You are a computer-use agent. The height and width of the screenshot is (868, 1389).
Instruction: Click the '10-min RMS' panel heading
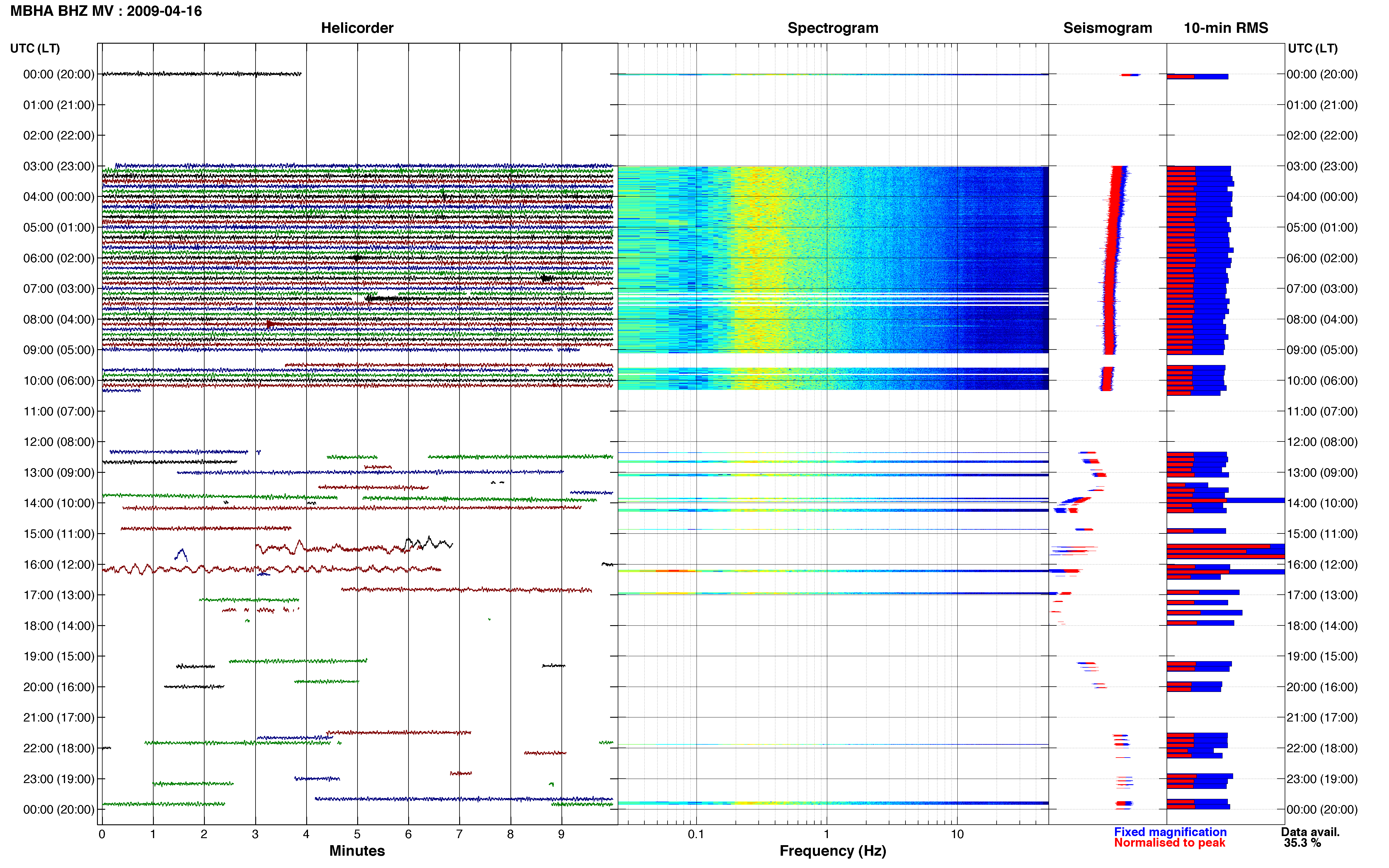1226,28
